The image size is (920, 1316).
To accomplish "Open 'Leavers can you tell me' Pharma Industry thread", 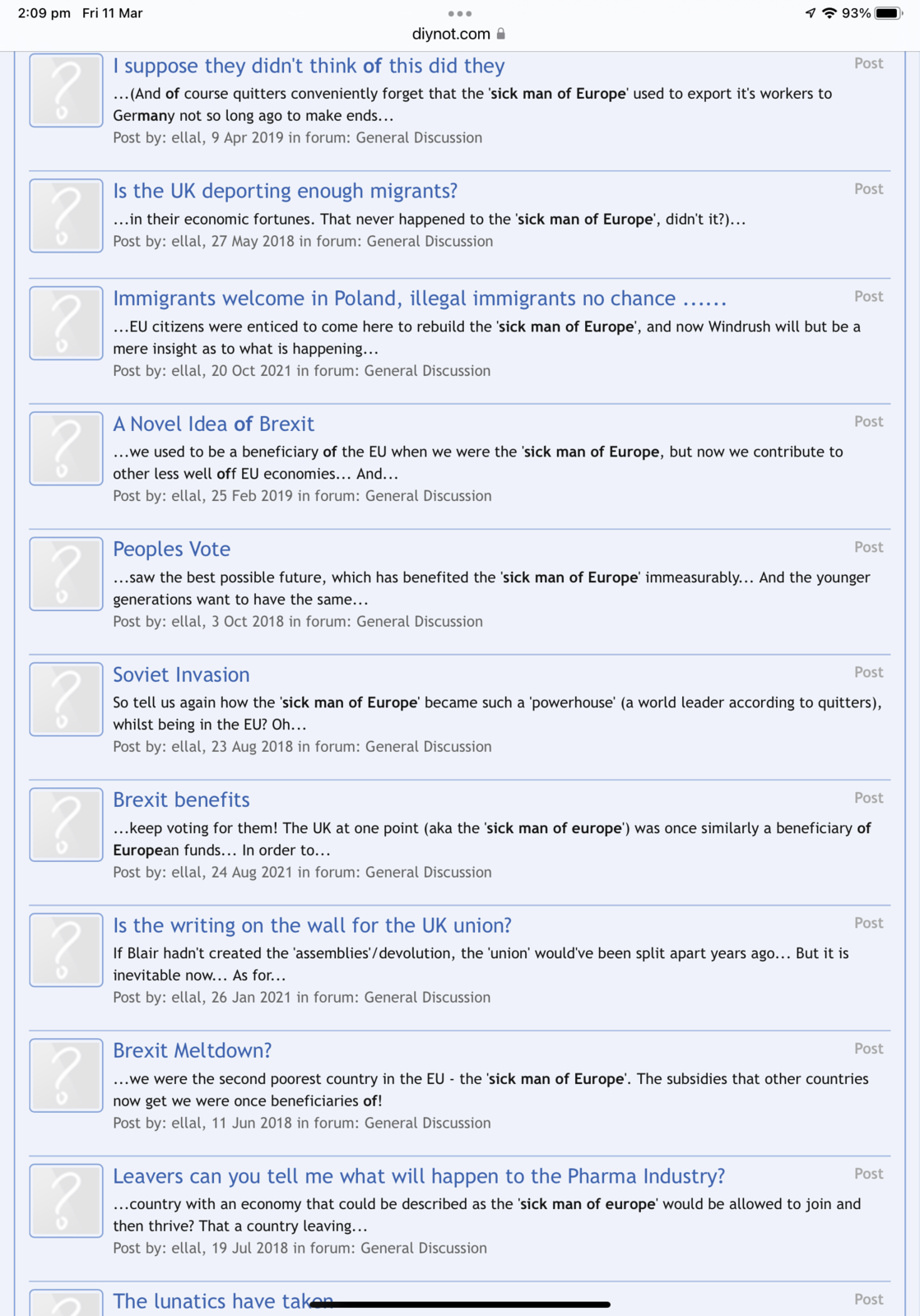I will 418,1176.
